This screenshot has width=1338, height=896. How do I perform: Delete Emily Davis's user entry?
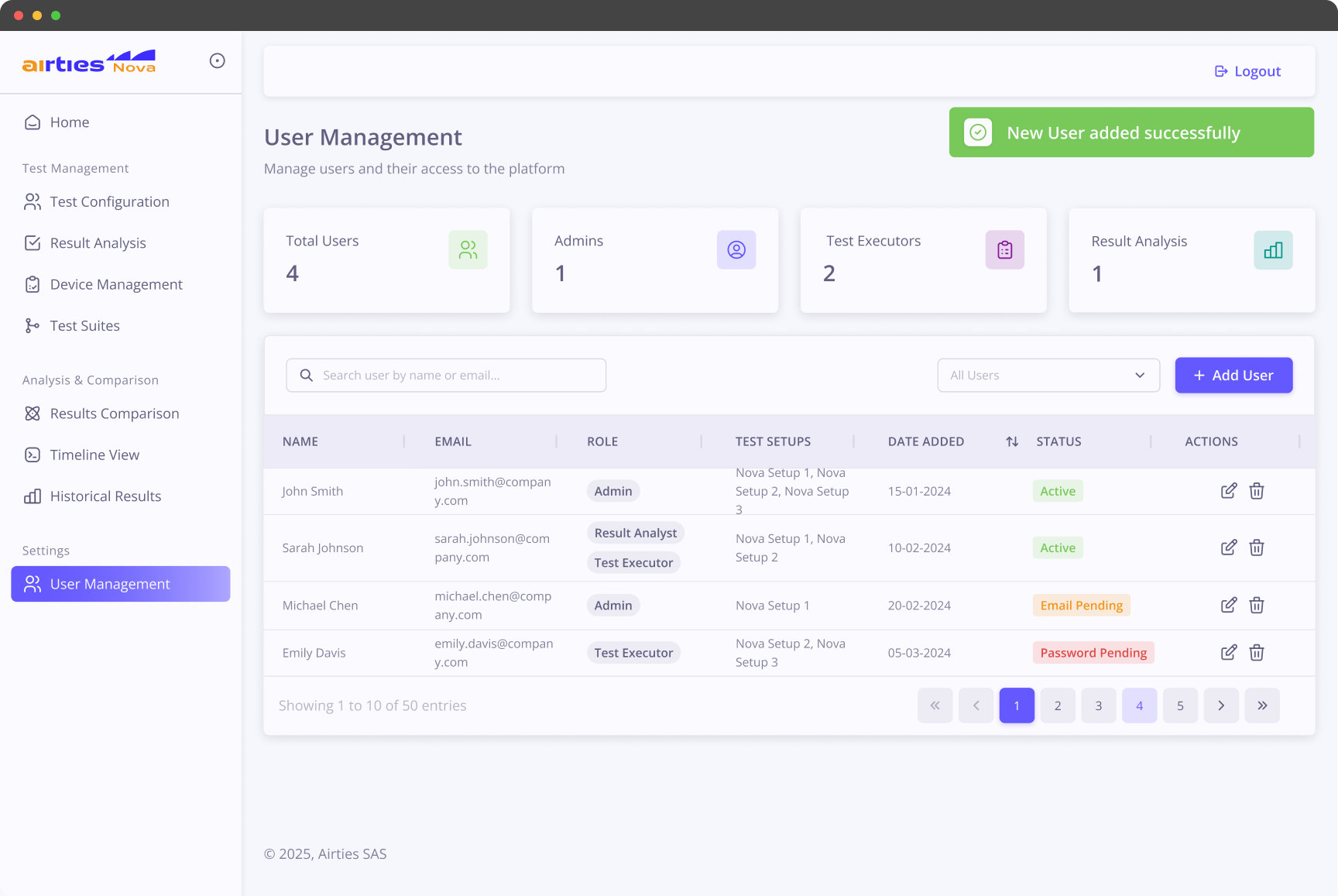[x=1257, y=652]
